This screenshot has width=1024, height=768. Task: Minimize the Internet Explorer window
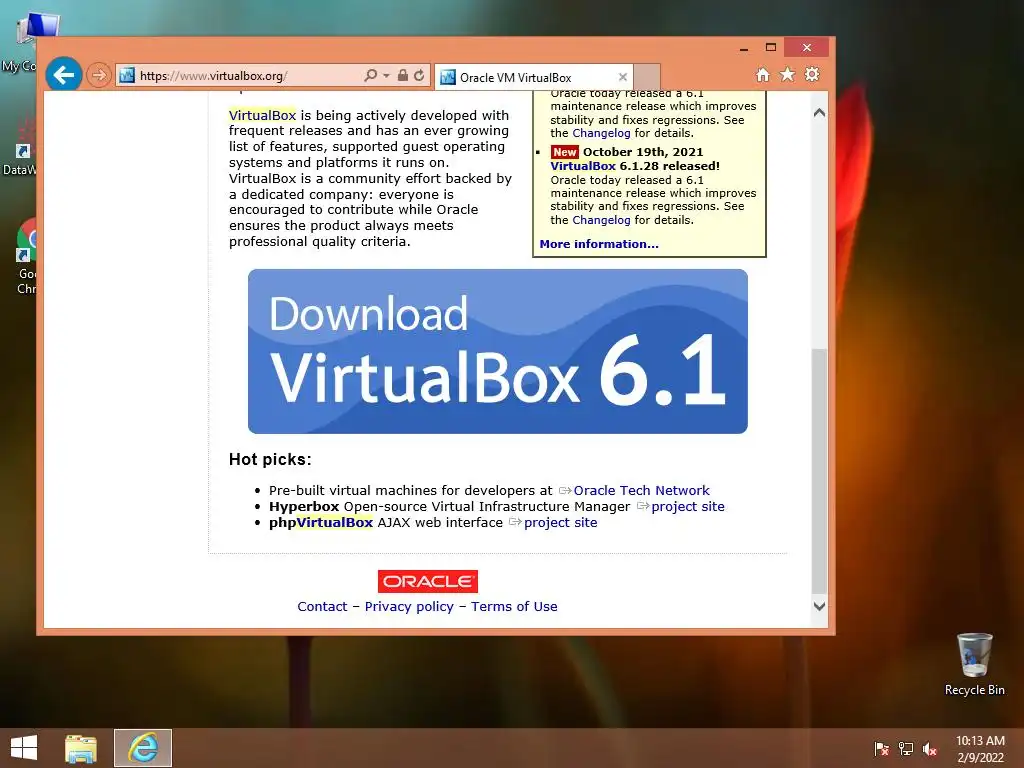(x=744, y=48)
